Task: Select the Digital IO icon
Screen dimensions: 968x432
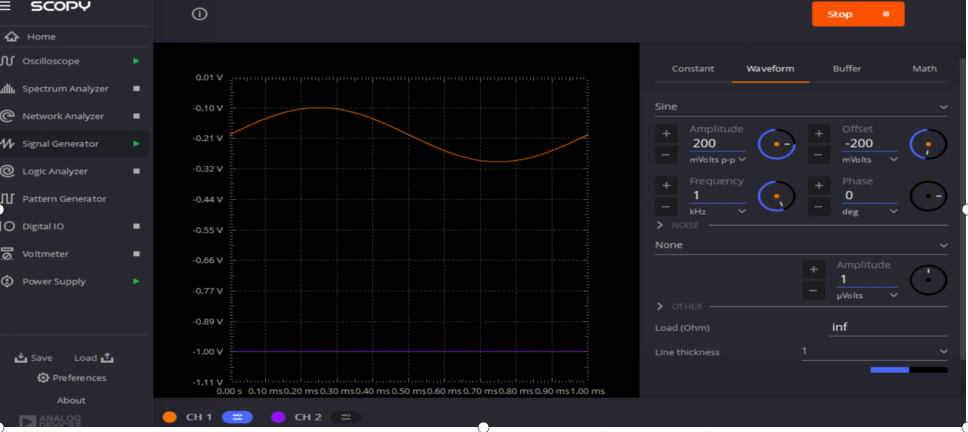Action: pyautogui.click(x=7, y=226)
